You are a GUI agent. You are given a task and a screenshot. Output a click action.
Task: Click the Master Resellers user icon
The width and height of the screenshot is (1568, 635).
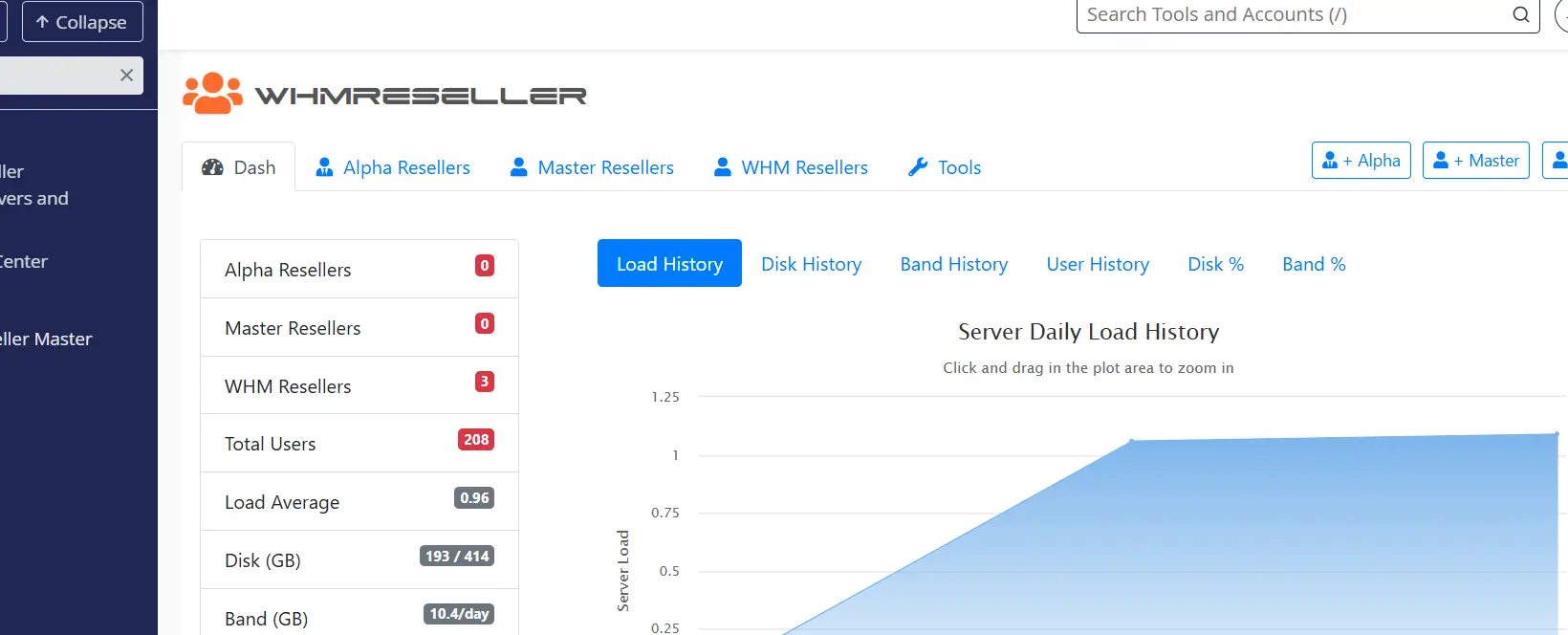[519, 167]
